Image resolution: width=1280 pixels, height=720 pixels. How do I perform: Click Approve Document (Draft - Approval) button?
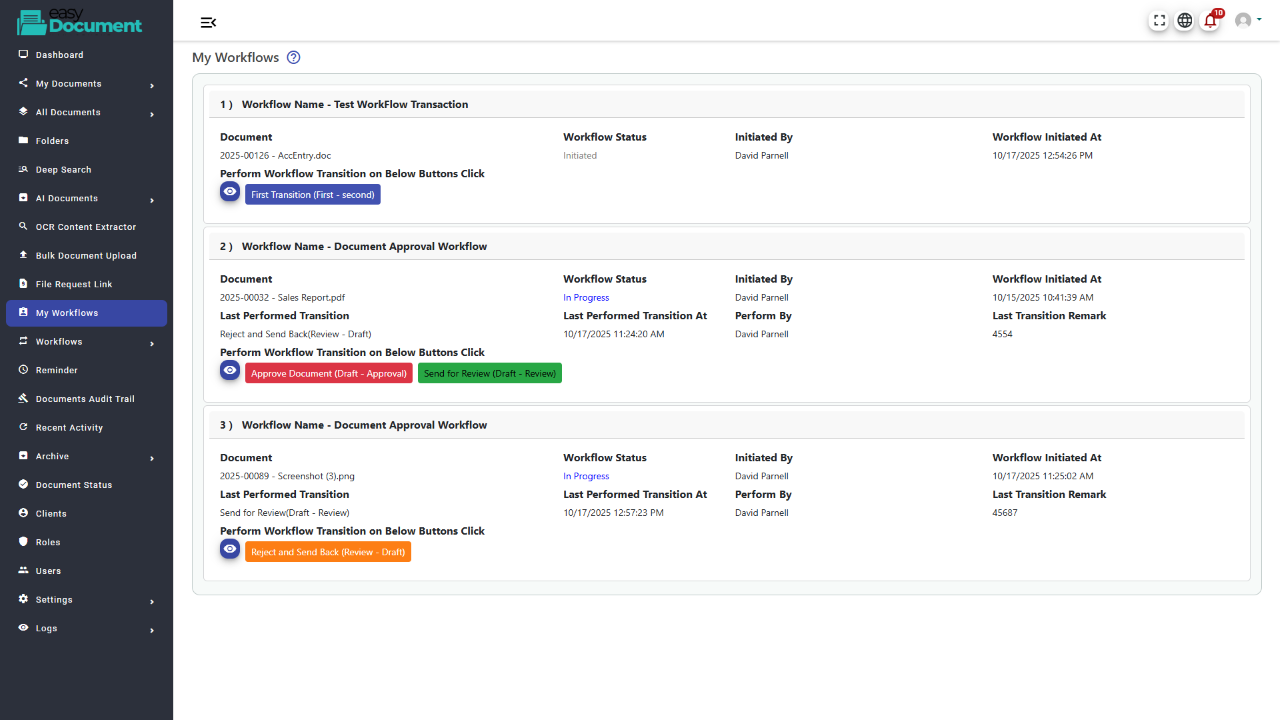329,374
